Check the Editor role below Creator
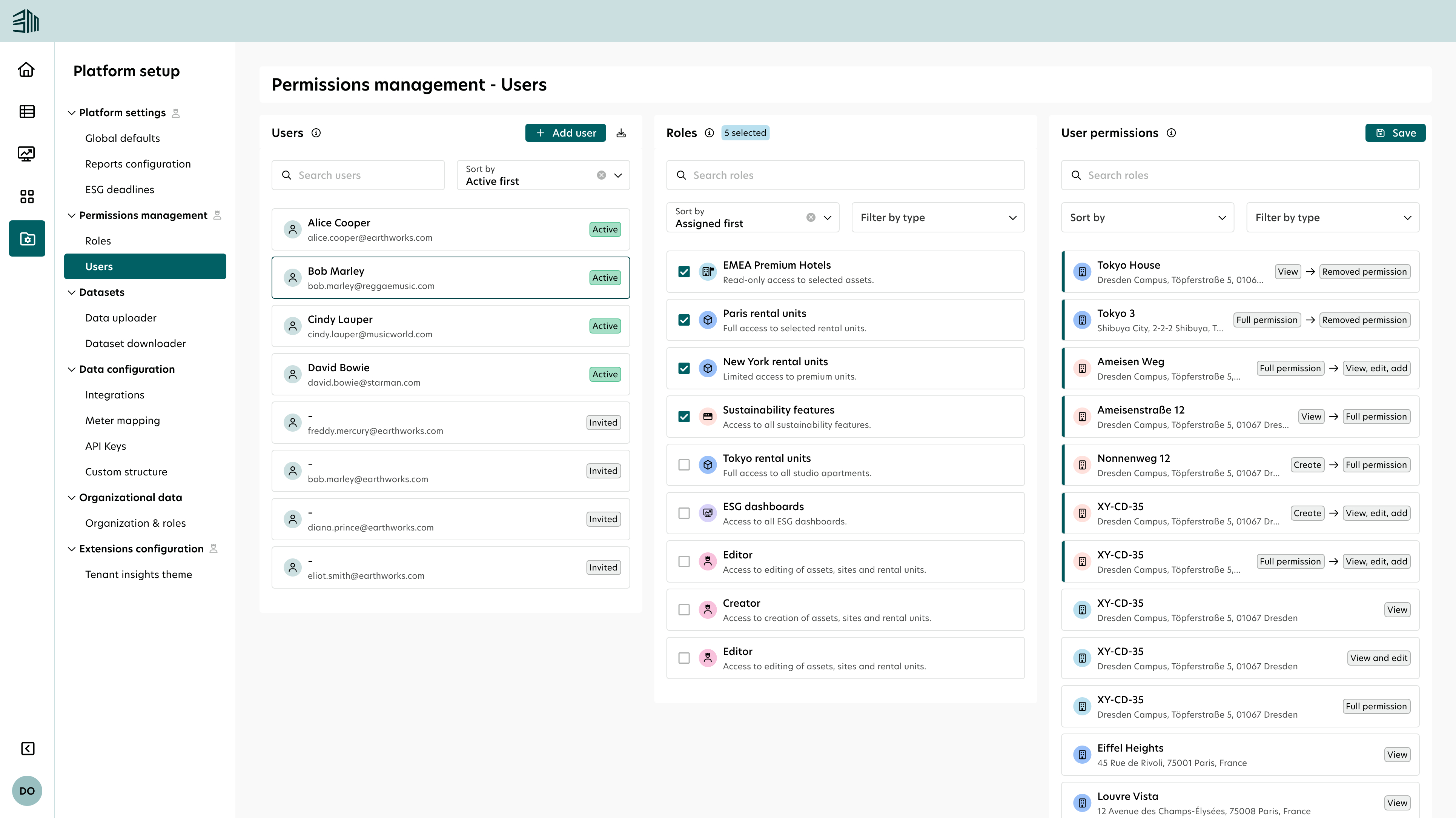Image resolution: width=1456 pixels, height=818 pixels. tap(684, 658)
